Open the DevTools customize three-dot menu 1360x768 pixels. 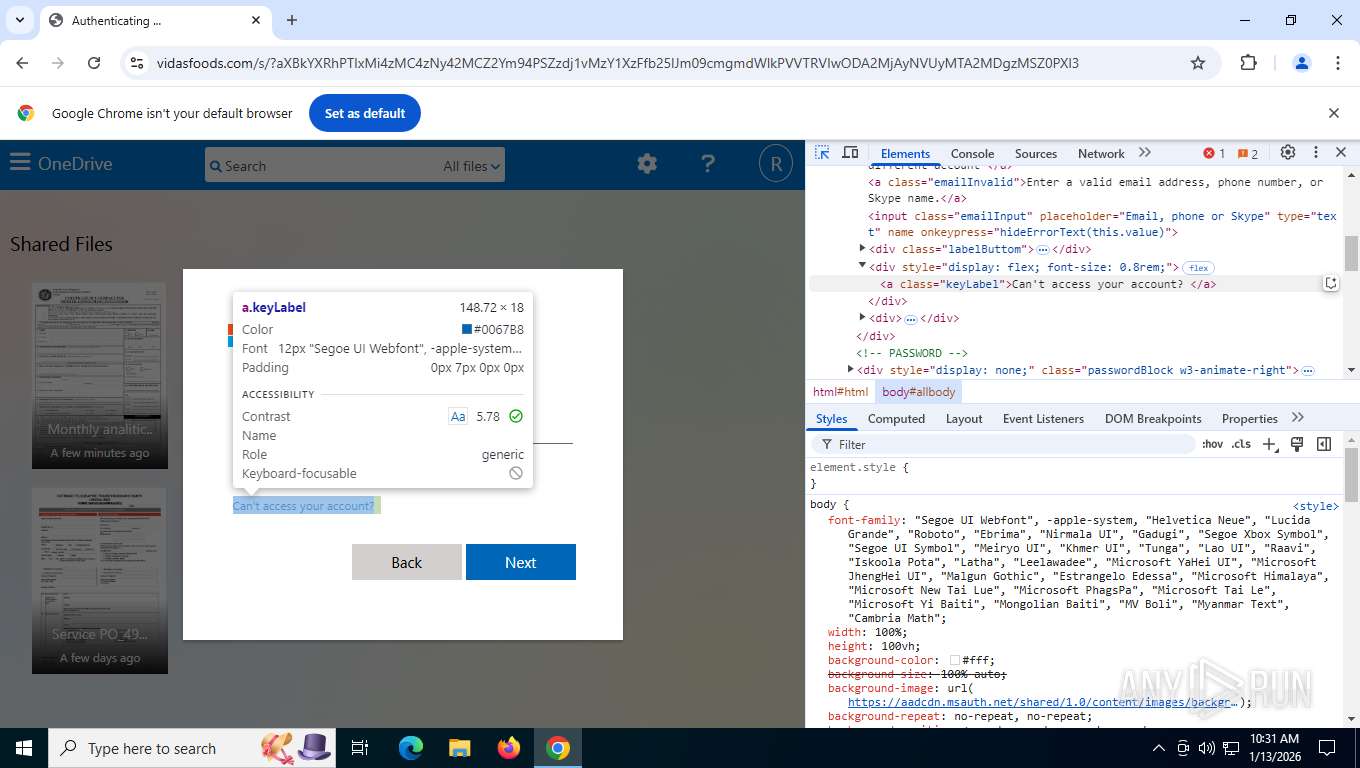tap(1316, 153)
